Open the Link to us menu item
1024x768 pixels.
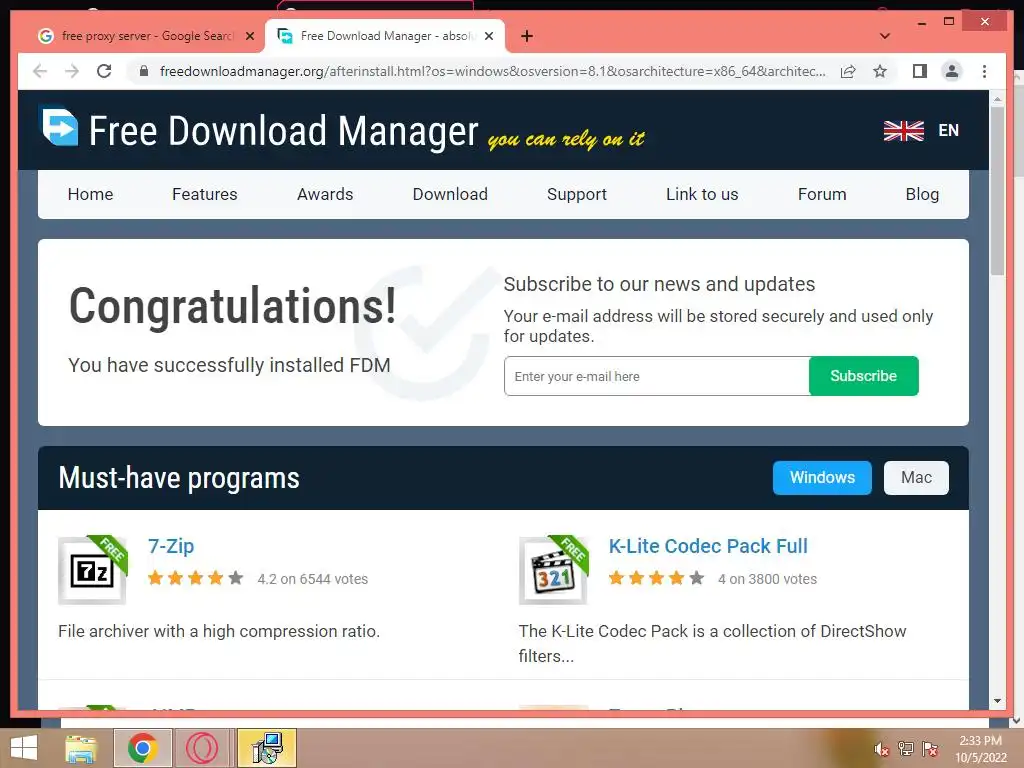(x=702, y=194)
